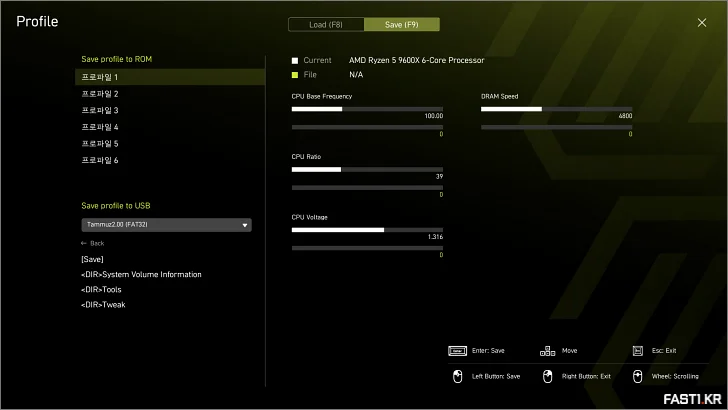Open the Tammuz2.00 (FAT32) USB drive dropdown

[166, 225]
